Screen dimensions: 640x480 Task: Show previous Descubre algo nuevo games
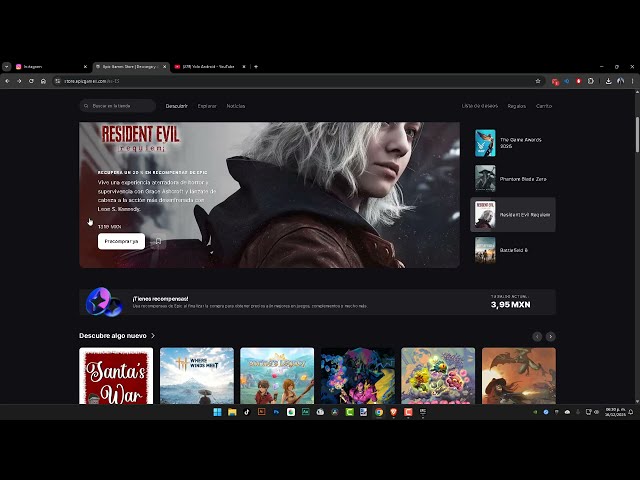pos(537,336)
